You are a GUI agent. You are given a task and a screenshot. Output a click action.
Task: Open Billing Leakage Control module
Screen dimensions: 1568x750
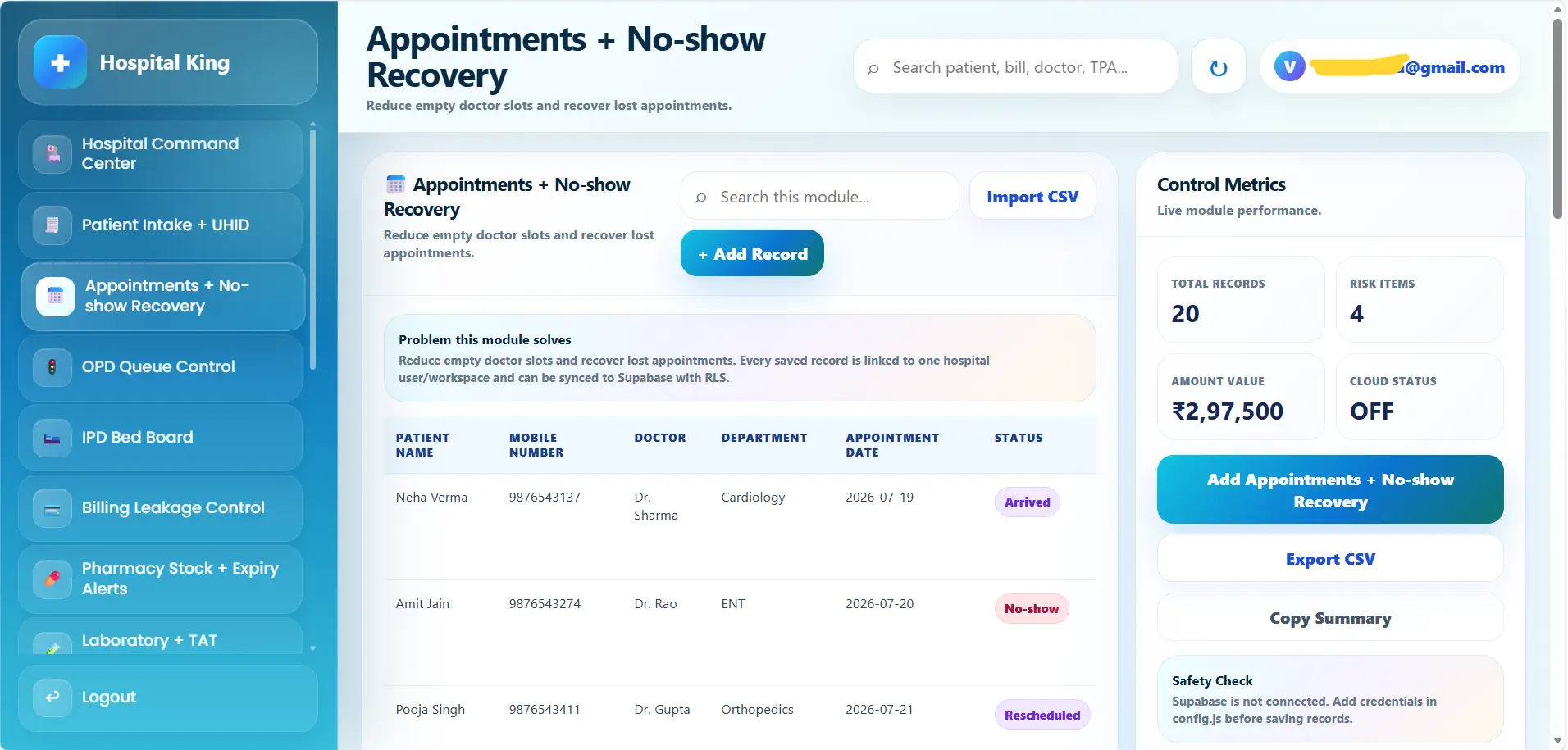point(160,508)
